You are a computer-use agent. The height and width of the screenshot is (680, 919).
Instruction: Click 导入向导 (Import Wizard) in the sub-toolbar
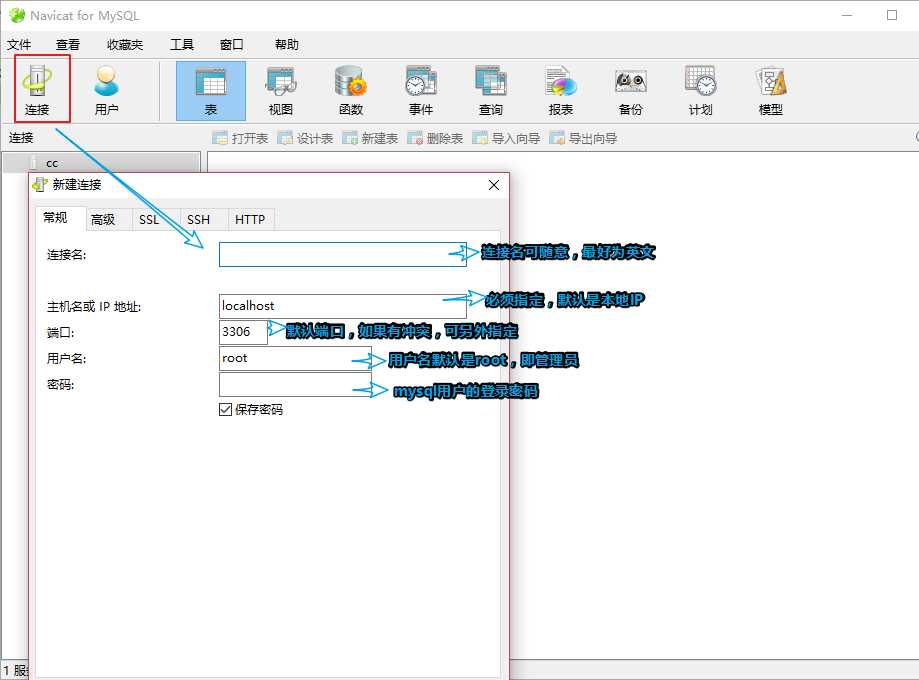click(507, 138)
